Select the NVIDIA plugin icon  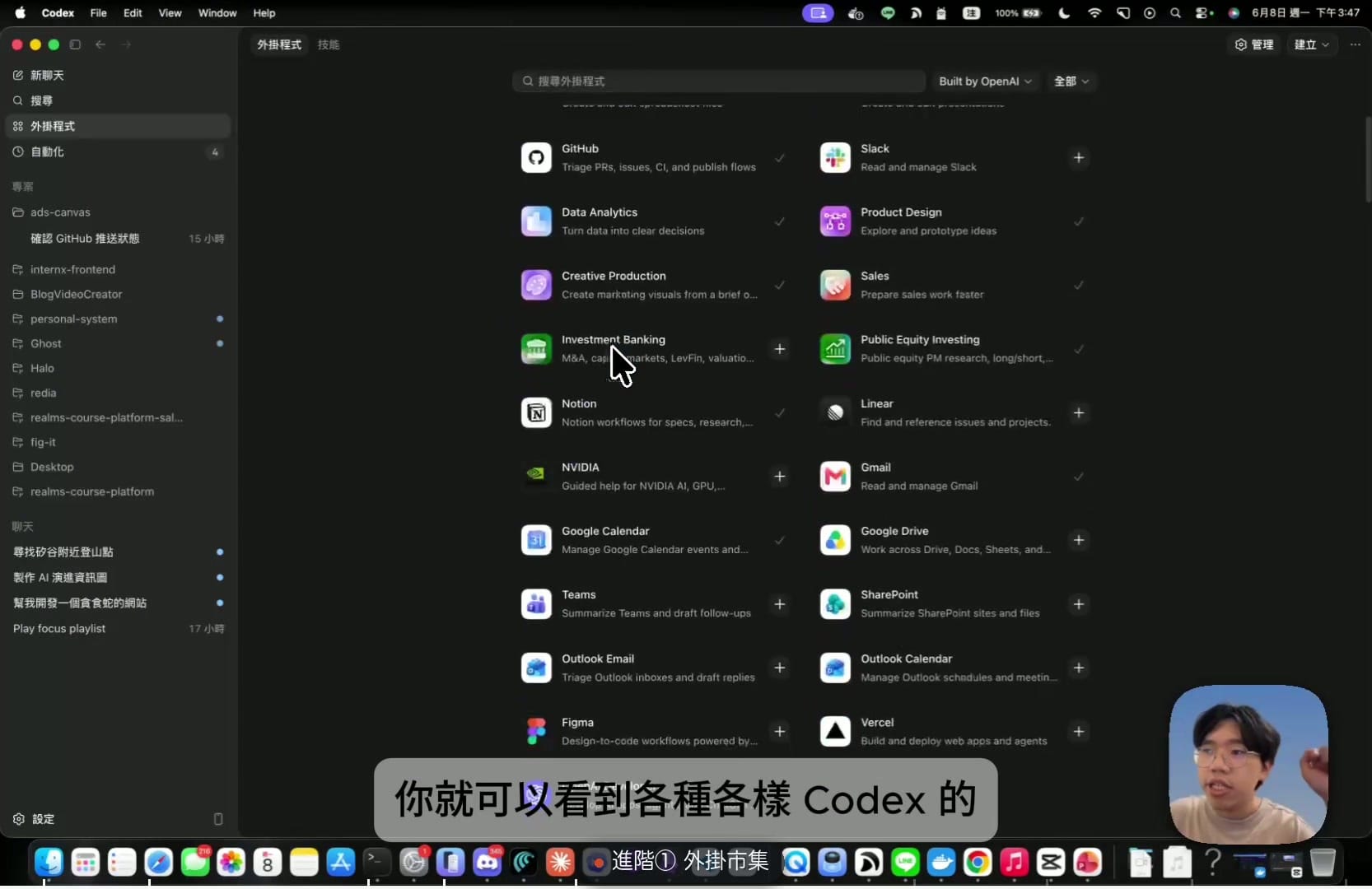click(536, 477)
